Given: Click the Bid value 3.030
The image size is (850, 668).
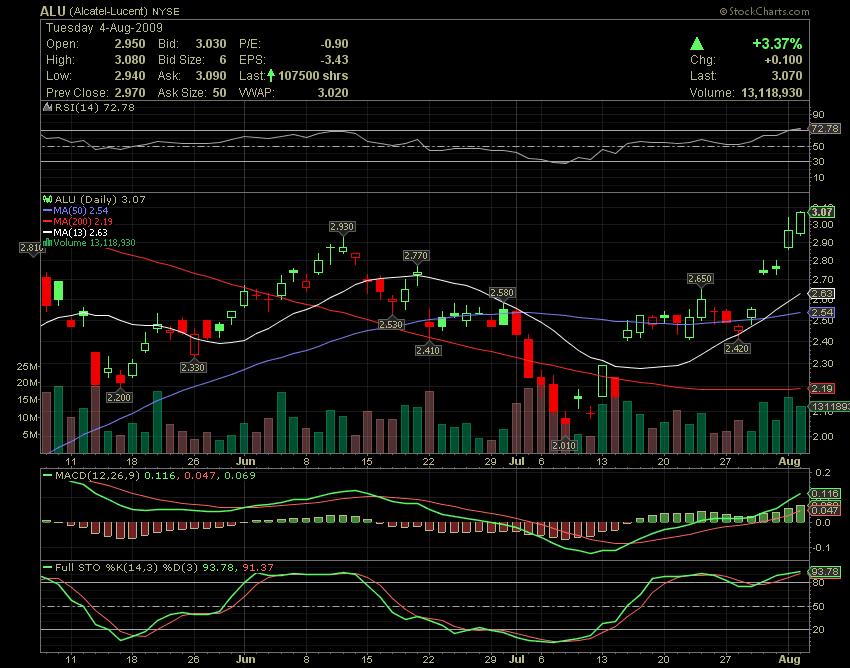Looking at the screenshot, I should 211,44.
